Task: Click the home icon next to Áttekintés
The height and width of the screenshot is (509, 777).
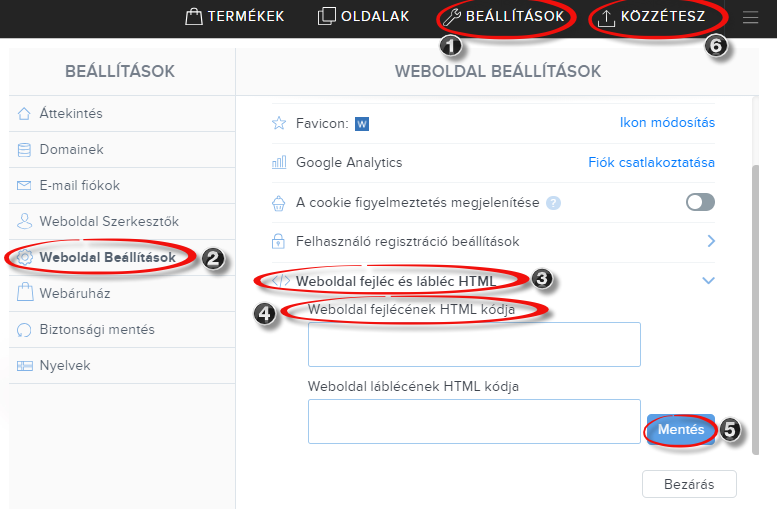Action: point(24,113)
